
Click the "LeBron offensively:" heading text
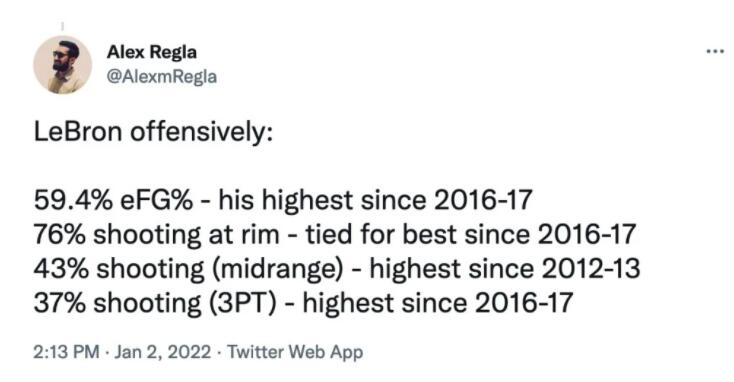153,132
